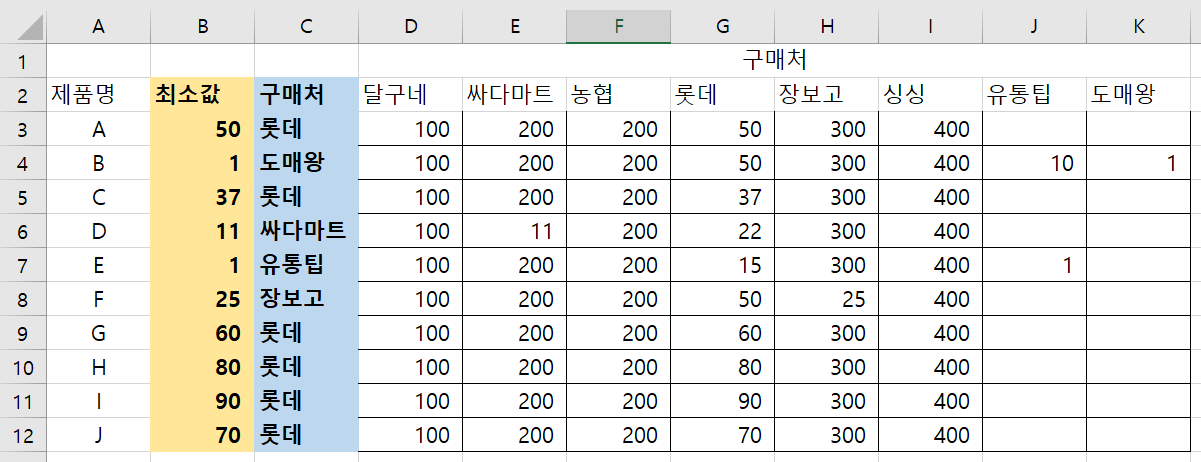Select column H header
The width and height of the screenshot is (1201, 462).
point(826,27)
